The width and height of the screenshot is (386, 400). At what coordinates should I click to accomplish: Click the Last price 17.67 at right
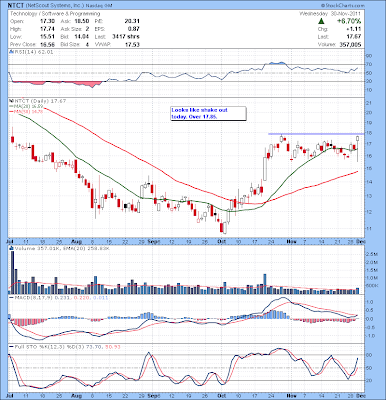click(354, 37)
